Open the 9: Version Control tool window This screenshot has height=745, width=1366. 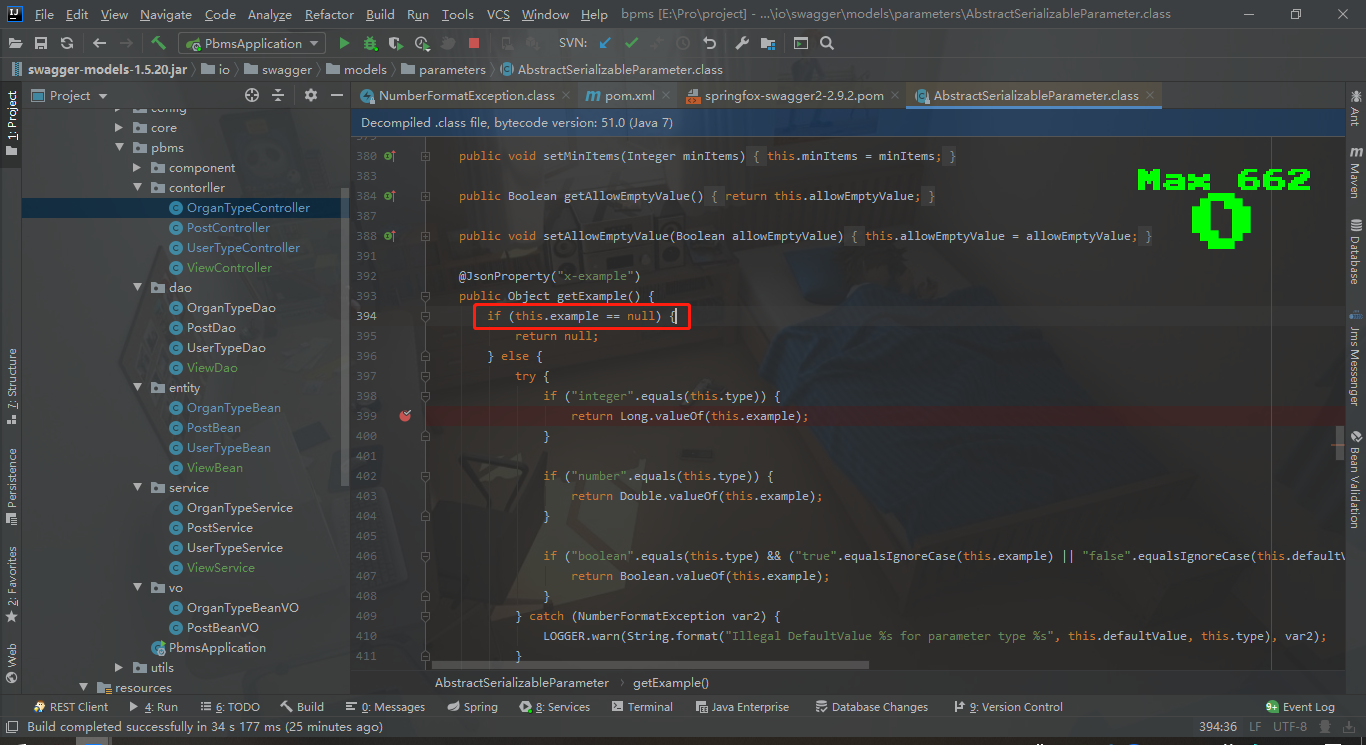coord(1008,707)
